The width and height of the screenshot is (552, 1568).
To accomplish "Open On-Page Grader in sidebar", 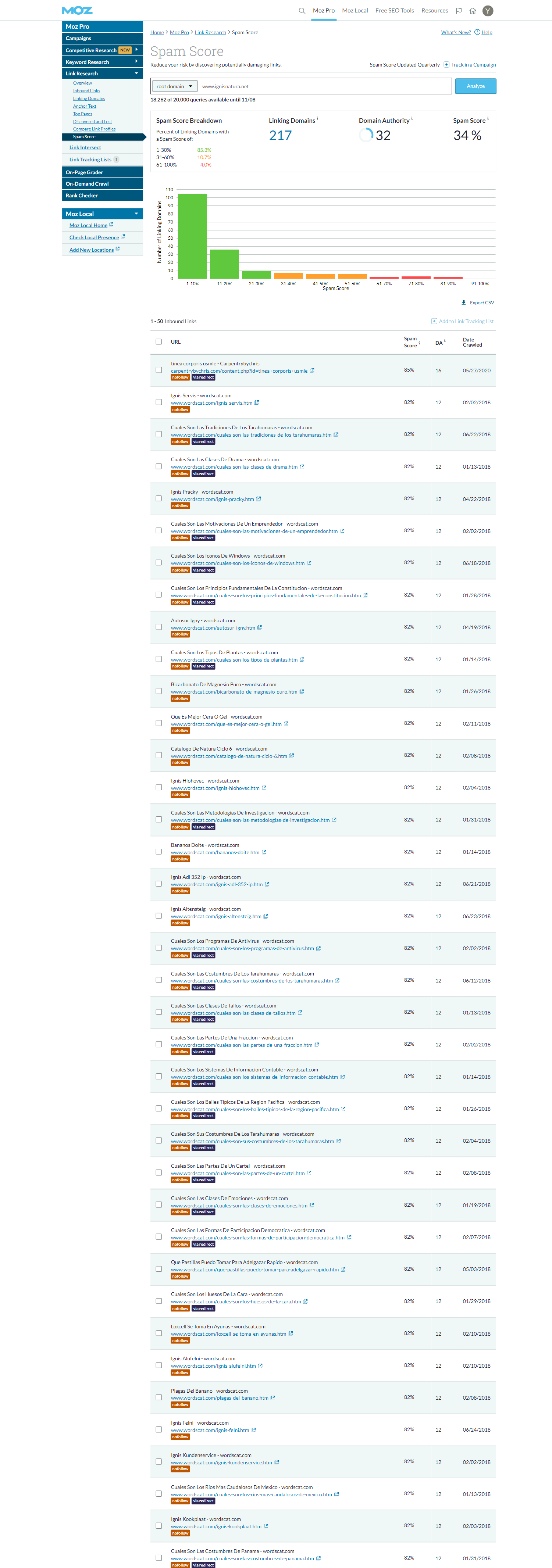I will click(102, 172).
